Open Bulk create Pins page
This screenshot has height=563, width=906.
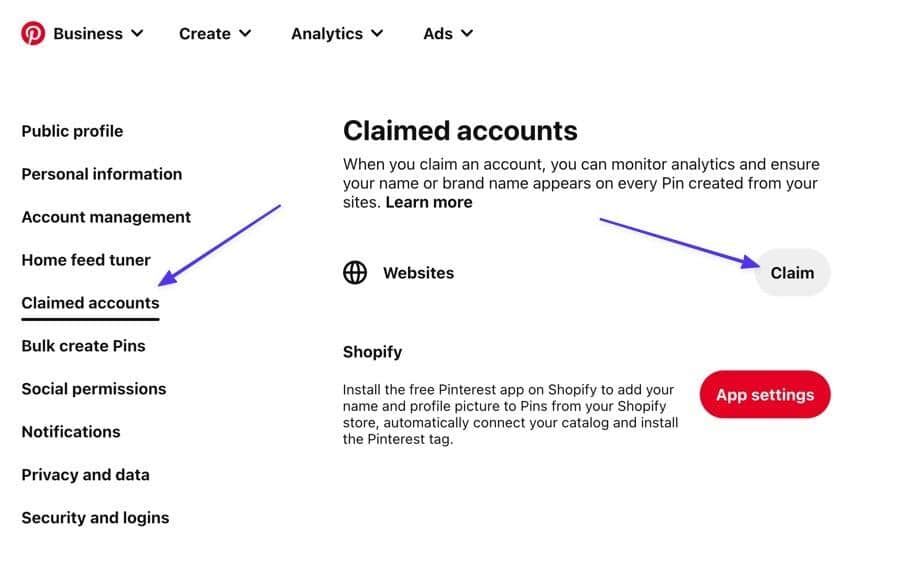83,346
